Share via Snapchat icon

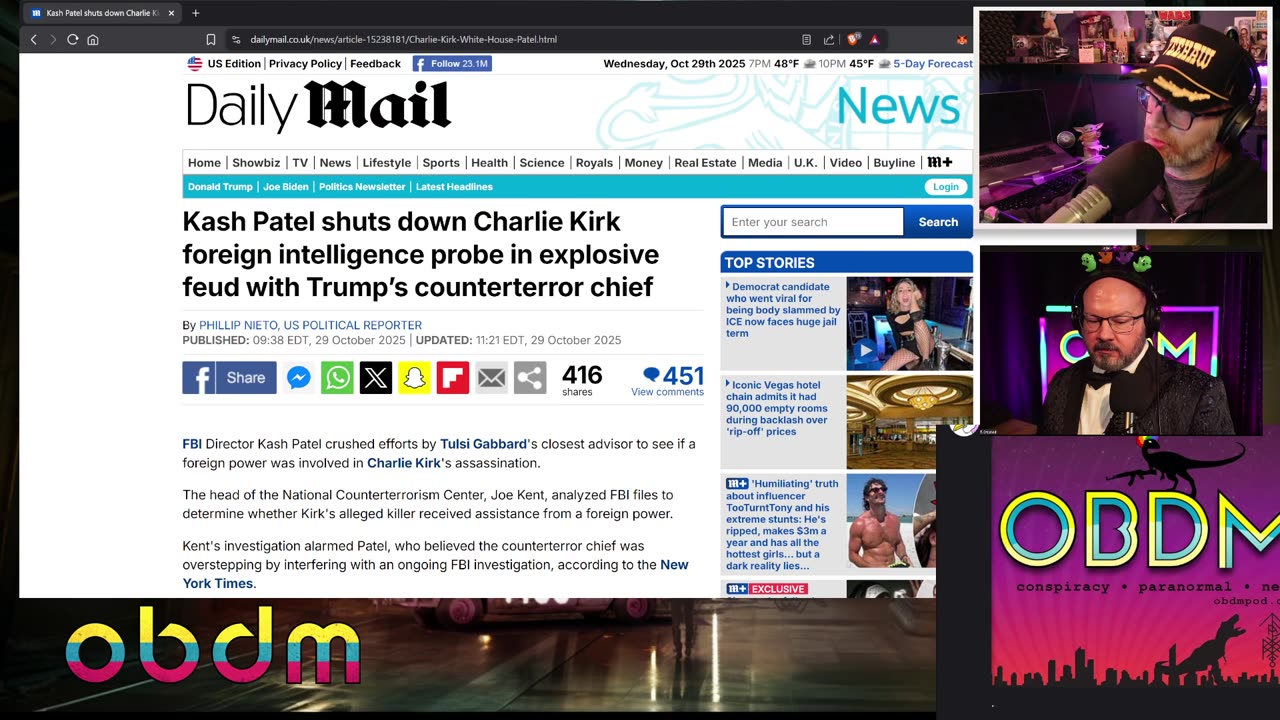(414, 377)
